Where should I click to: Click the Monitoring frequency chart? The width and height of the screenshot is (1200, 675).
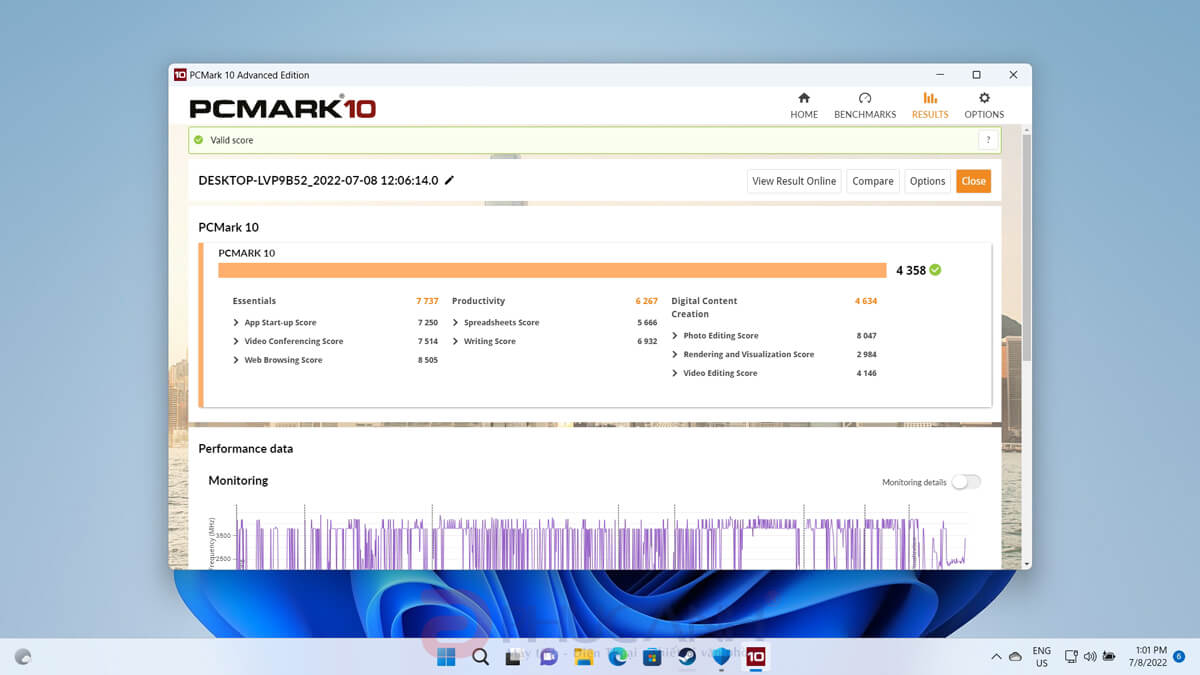tap(588, 535)
